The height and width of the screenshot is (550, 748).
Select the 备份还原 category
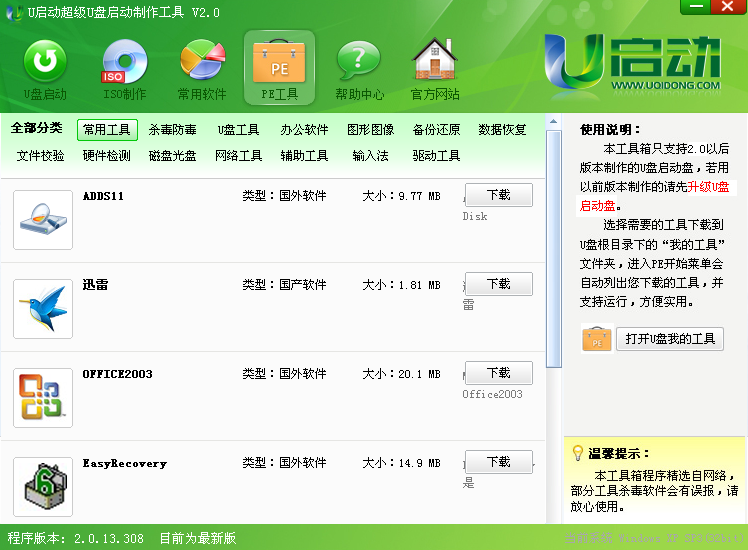436,130
